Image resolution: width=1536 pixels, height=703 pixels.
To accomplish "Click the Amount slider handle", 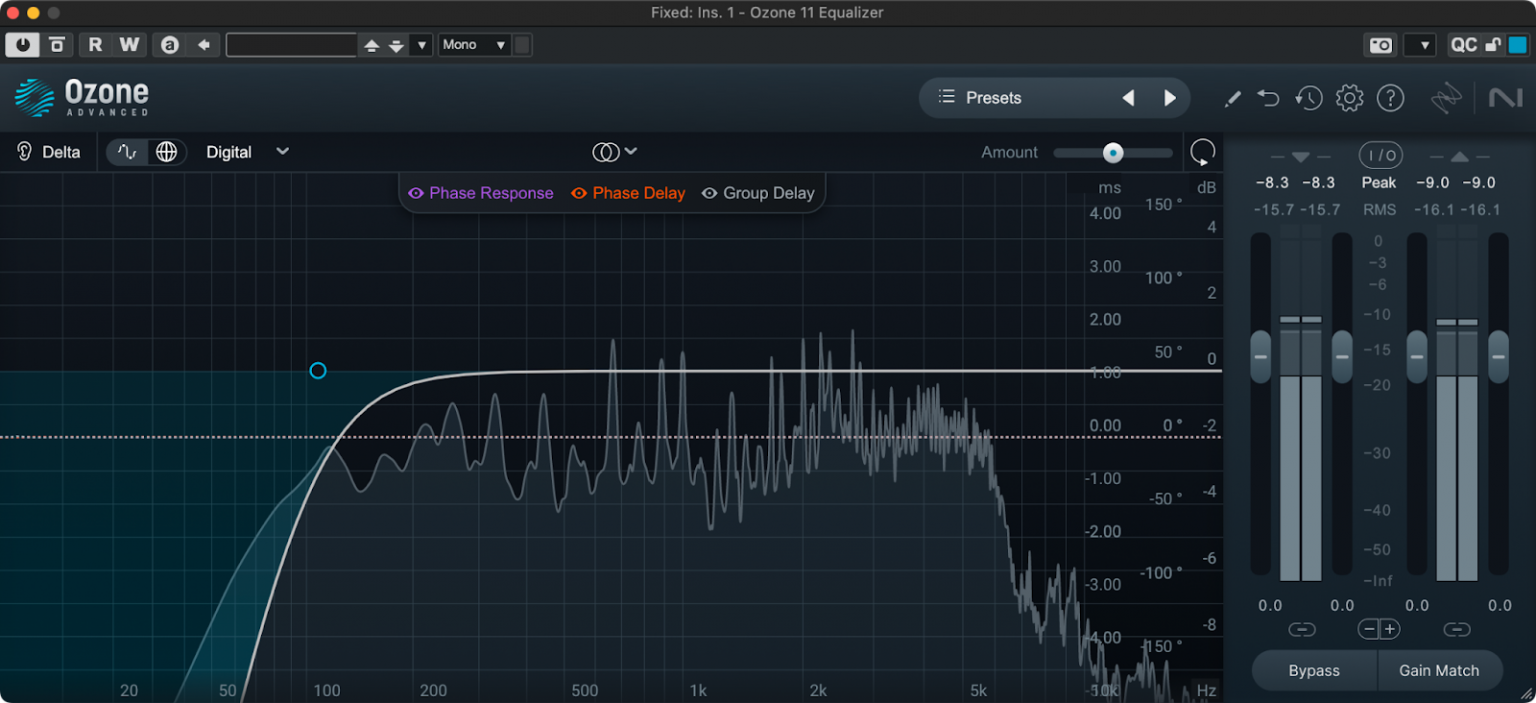I will [x=1113, y=153].
